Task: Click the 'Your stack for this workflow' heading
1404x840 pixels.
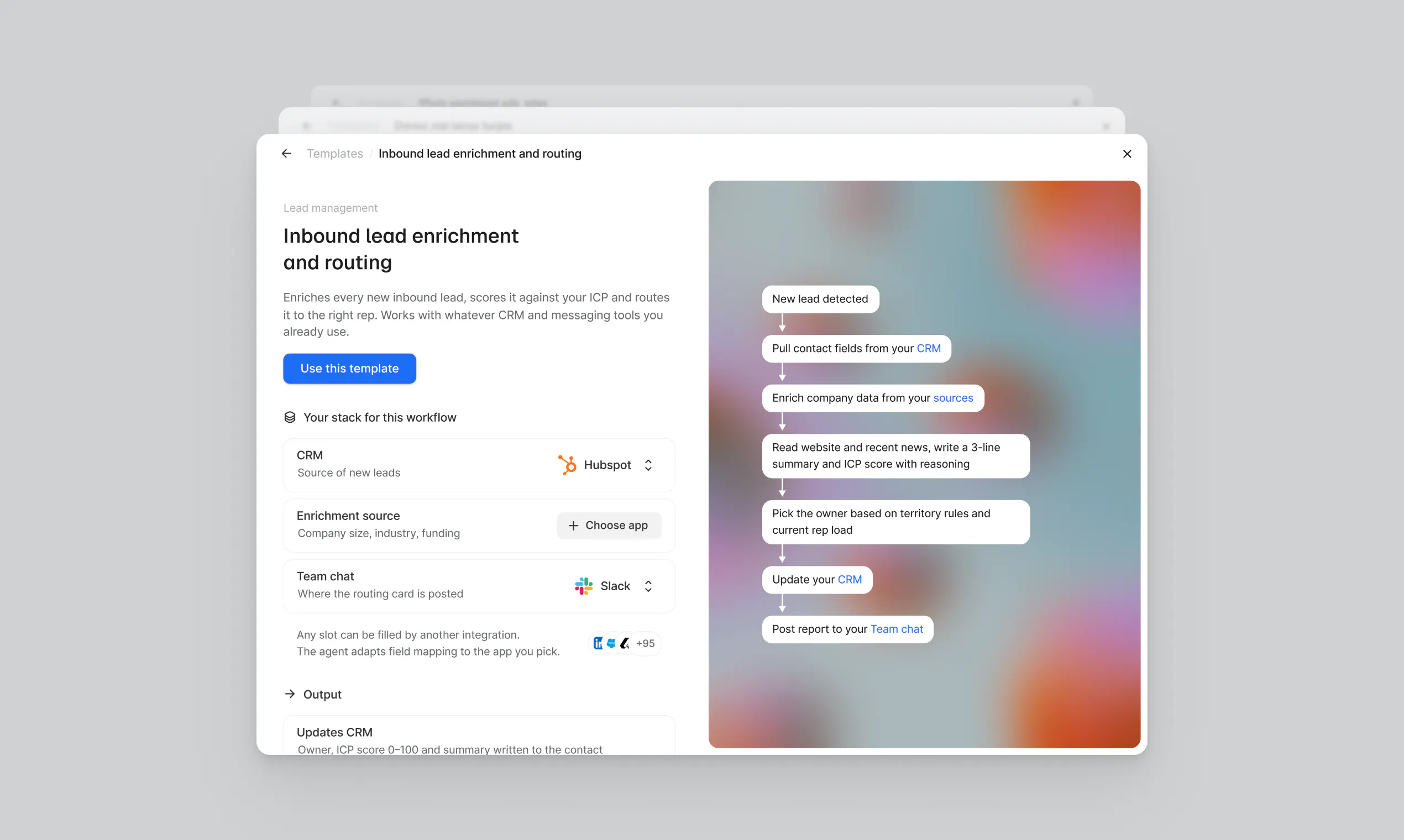Action: [x=379, y=417]
